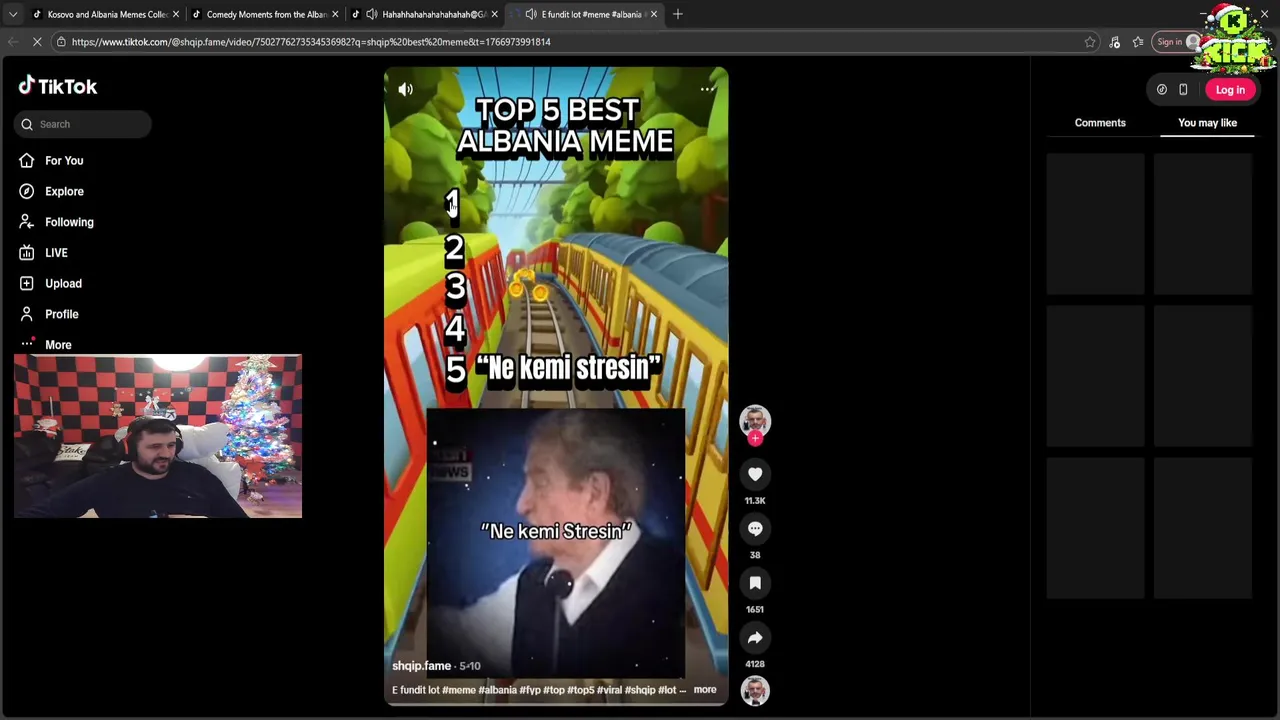
Task: Switch to Comedy Moments from the Albania tab
Action: click(x=265, y=14)
